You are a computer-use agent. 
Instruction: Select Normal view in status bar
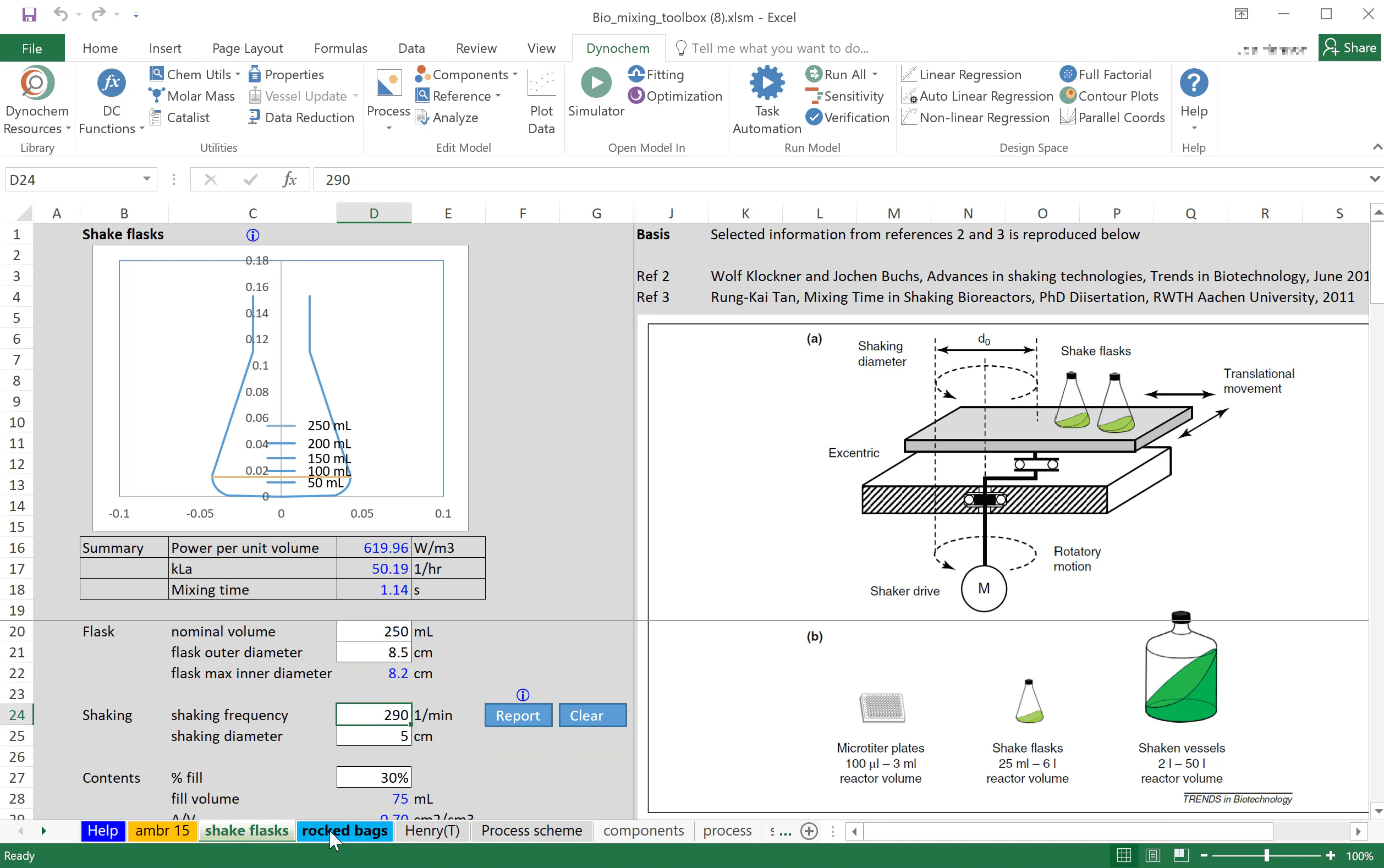click(1124, 855)
